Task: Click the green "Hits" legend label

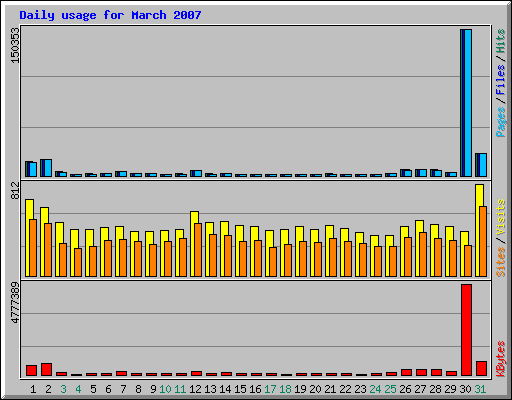Action: pos(501,41)
